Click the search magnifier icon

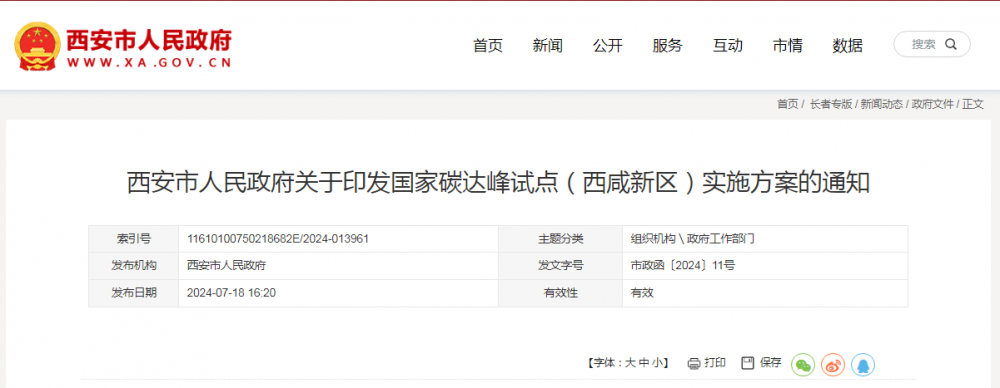[x=950, y=45]
